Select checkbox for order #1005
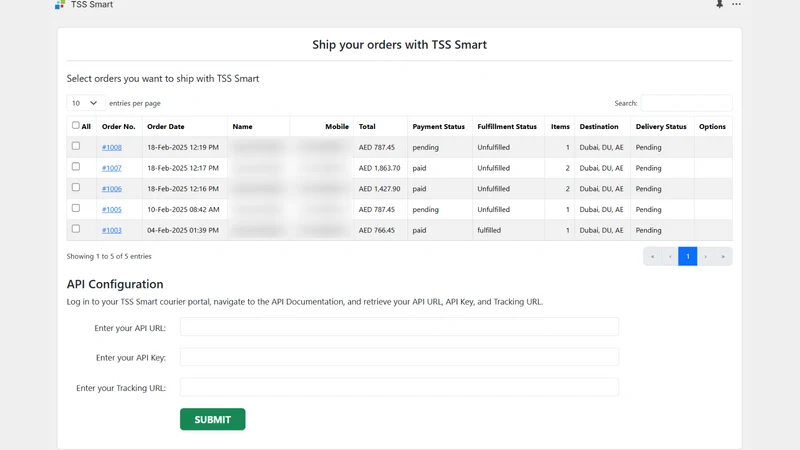This screenshot has width=800, height=450. (x=76, y=208)
